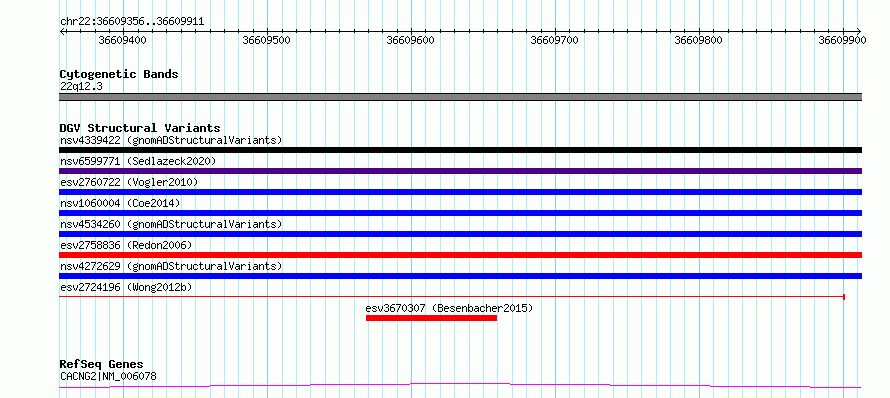The width and height of the screenshot is (890, 398).
Task: Click the blue bar of nsv1060004
Action: [x=460, y=213]
